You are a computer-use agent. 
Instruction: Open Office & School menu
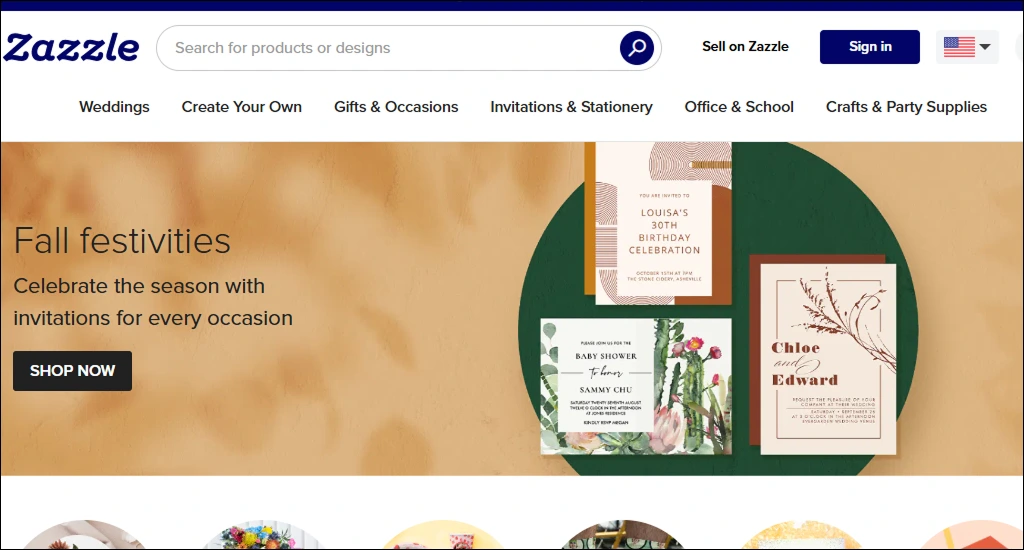pyautogui.click(x=739, y=106)
